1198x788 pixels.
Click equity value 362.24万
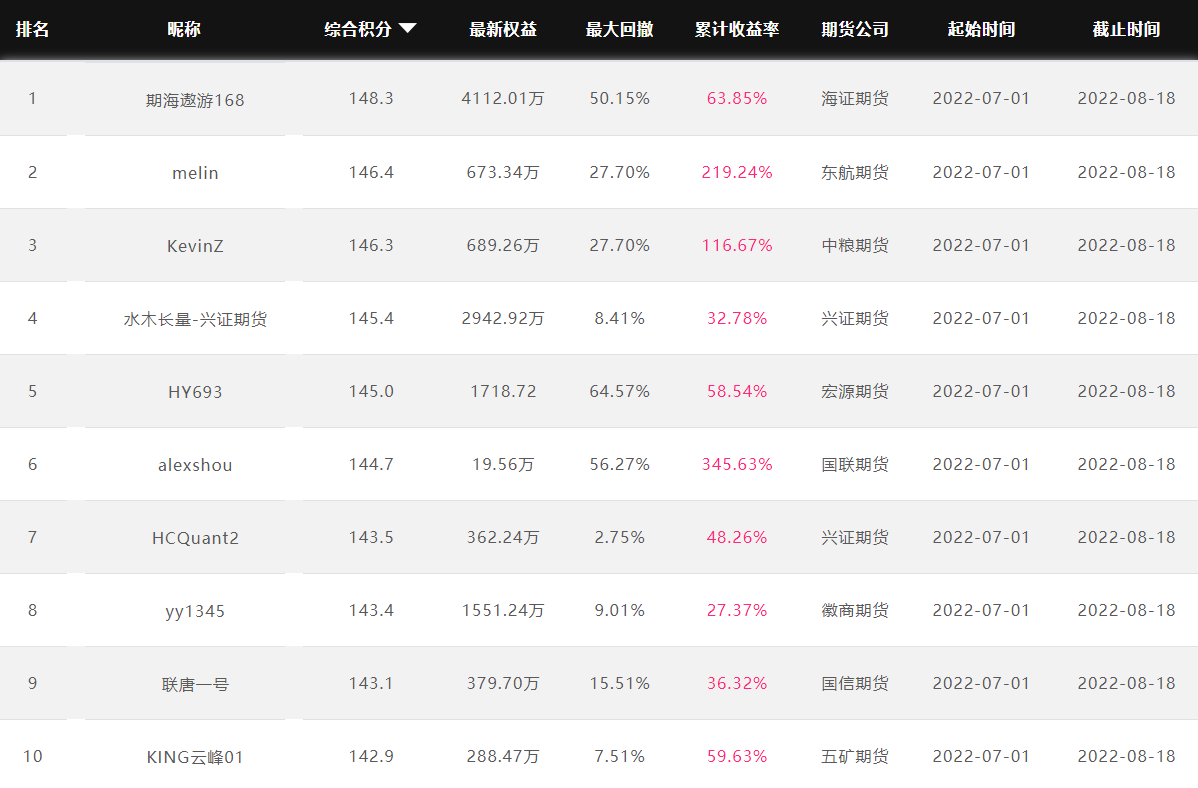503,537
